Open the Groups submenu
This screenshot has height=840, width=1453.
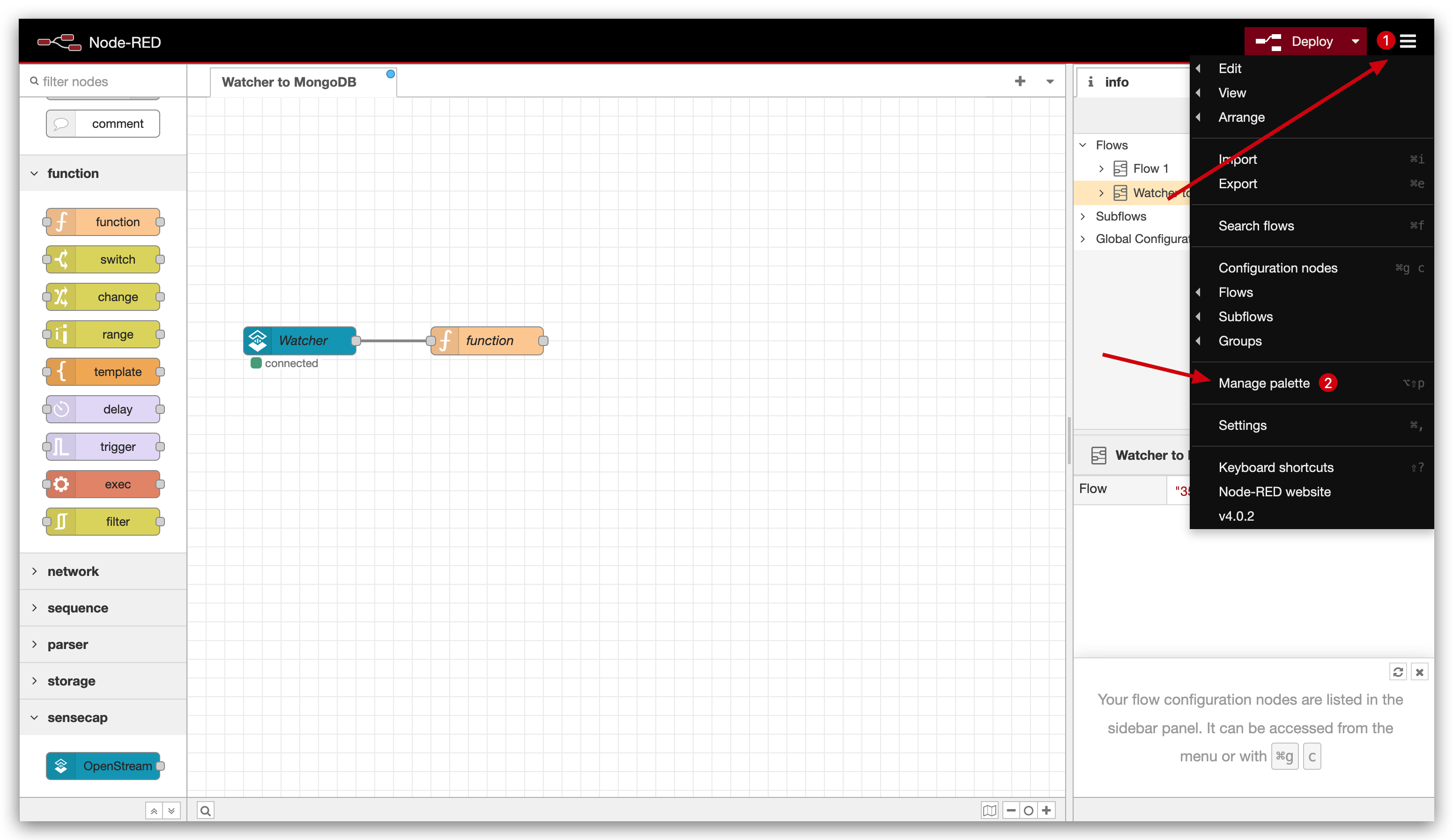point(1312,341)
